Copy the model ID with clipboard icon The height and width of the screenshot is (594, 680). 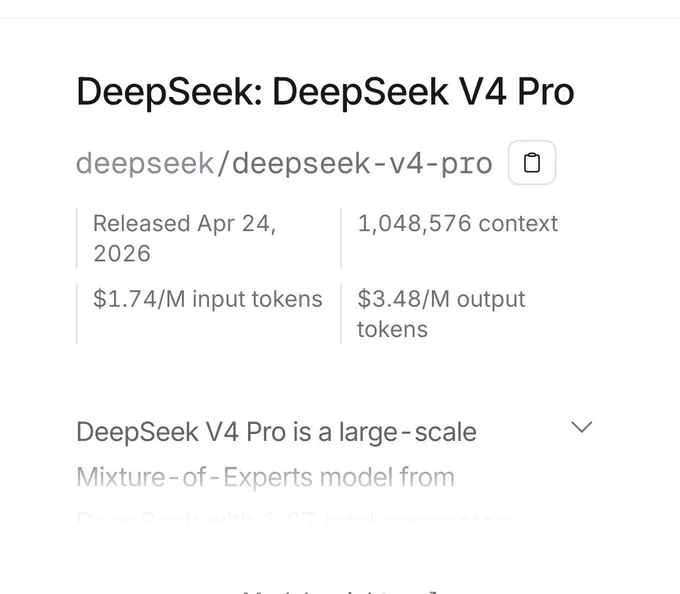tap(532, 163)
